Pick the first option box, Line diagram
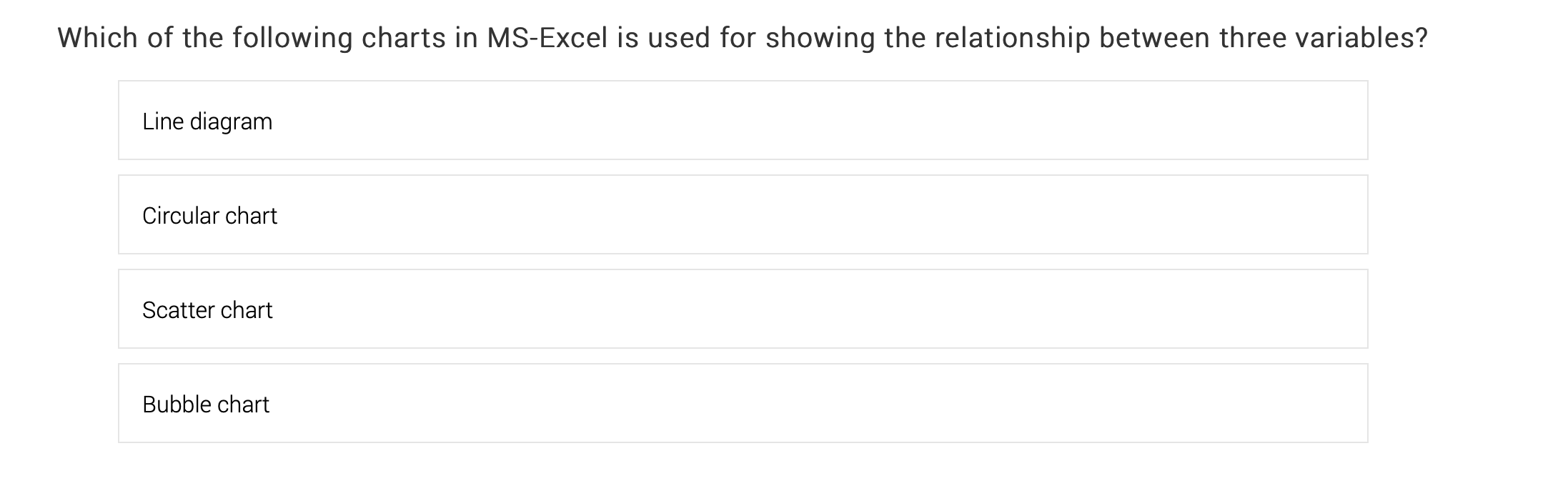 (743, 120)
